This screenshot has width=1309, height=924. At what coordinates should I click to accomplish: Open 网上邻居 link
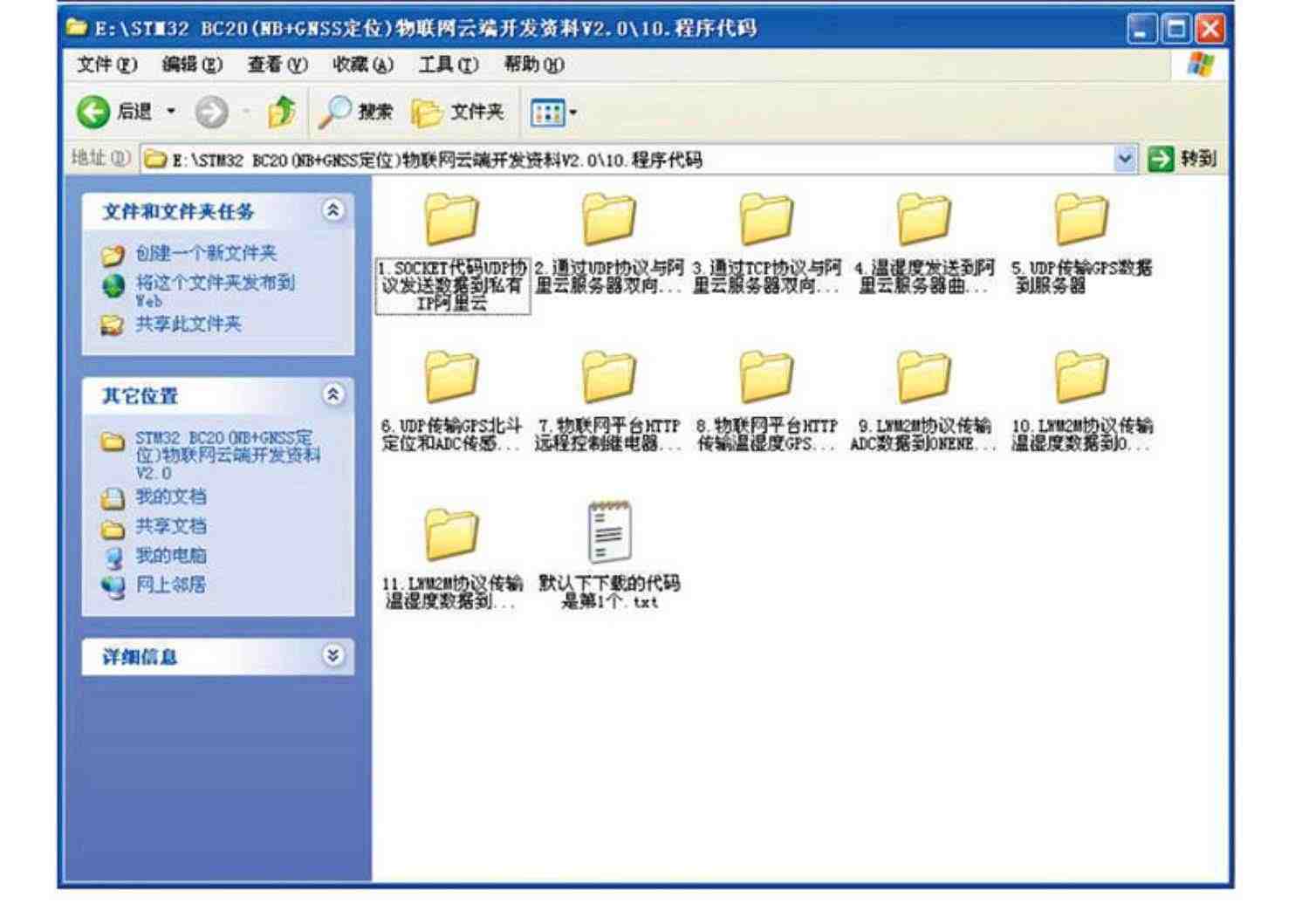point(171,585)
